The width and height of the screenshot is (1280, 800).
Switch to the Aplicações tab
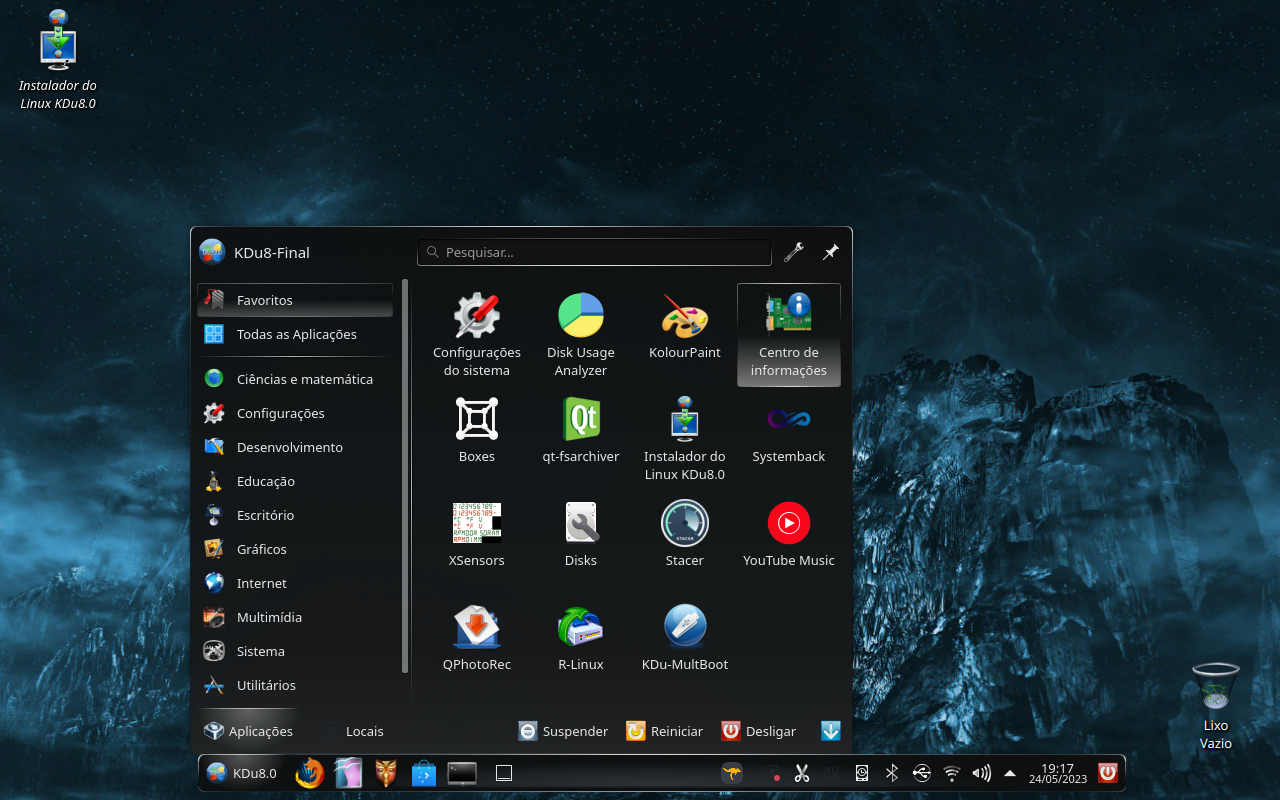[248, 731]
